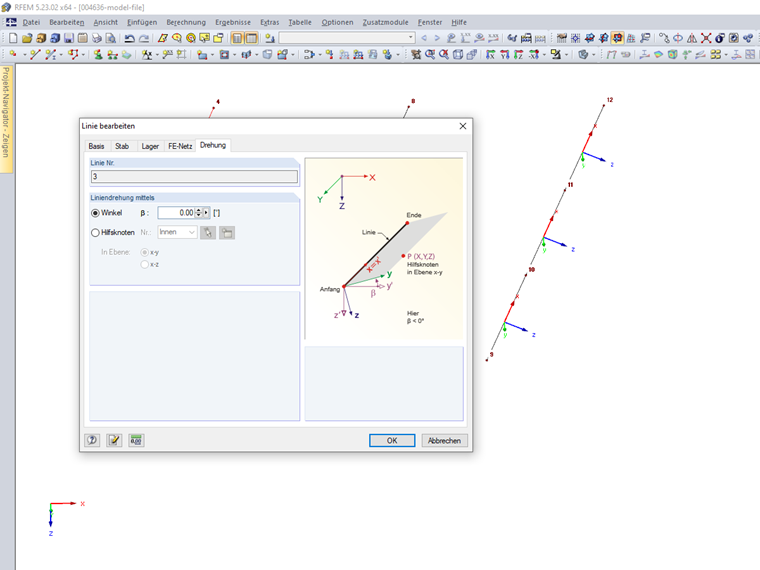The width and height of the screenshot is (760, 570).
Task: Open the Hilfsknoten Nr. 'Innen' dropdown
Action: coord(177,232)
